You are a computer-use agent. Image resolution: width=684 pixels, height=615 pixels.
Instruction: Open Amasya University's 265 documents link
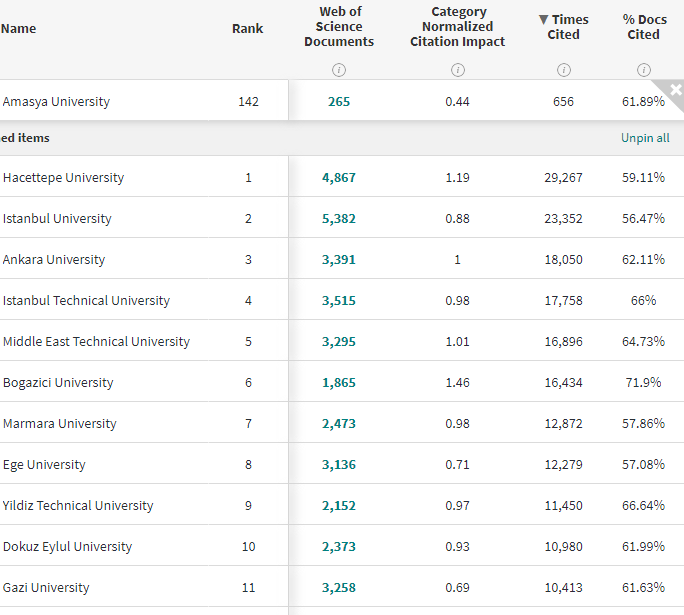339,102
